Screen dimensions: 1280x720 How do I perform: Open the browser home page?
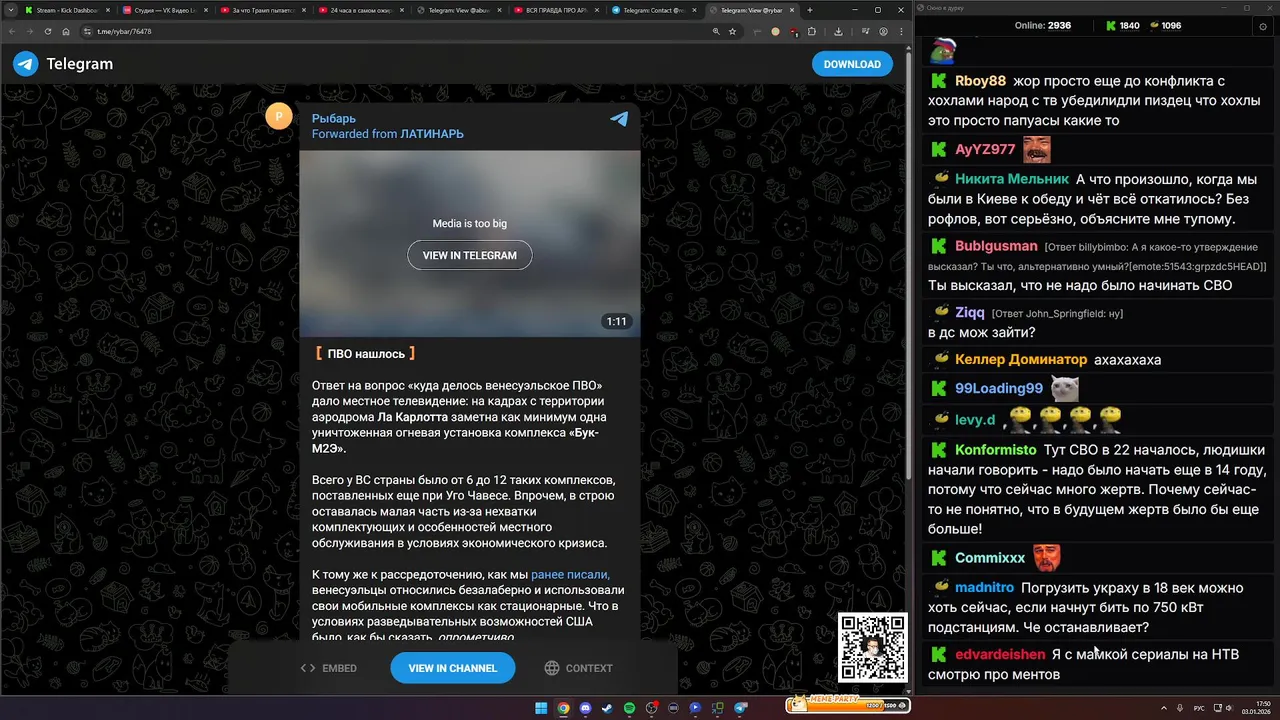66,31
